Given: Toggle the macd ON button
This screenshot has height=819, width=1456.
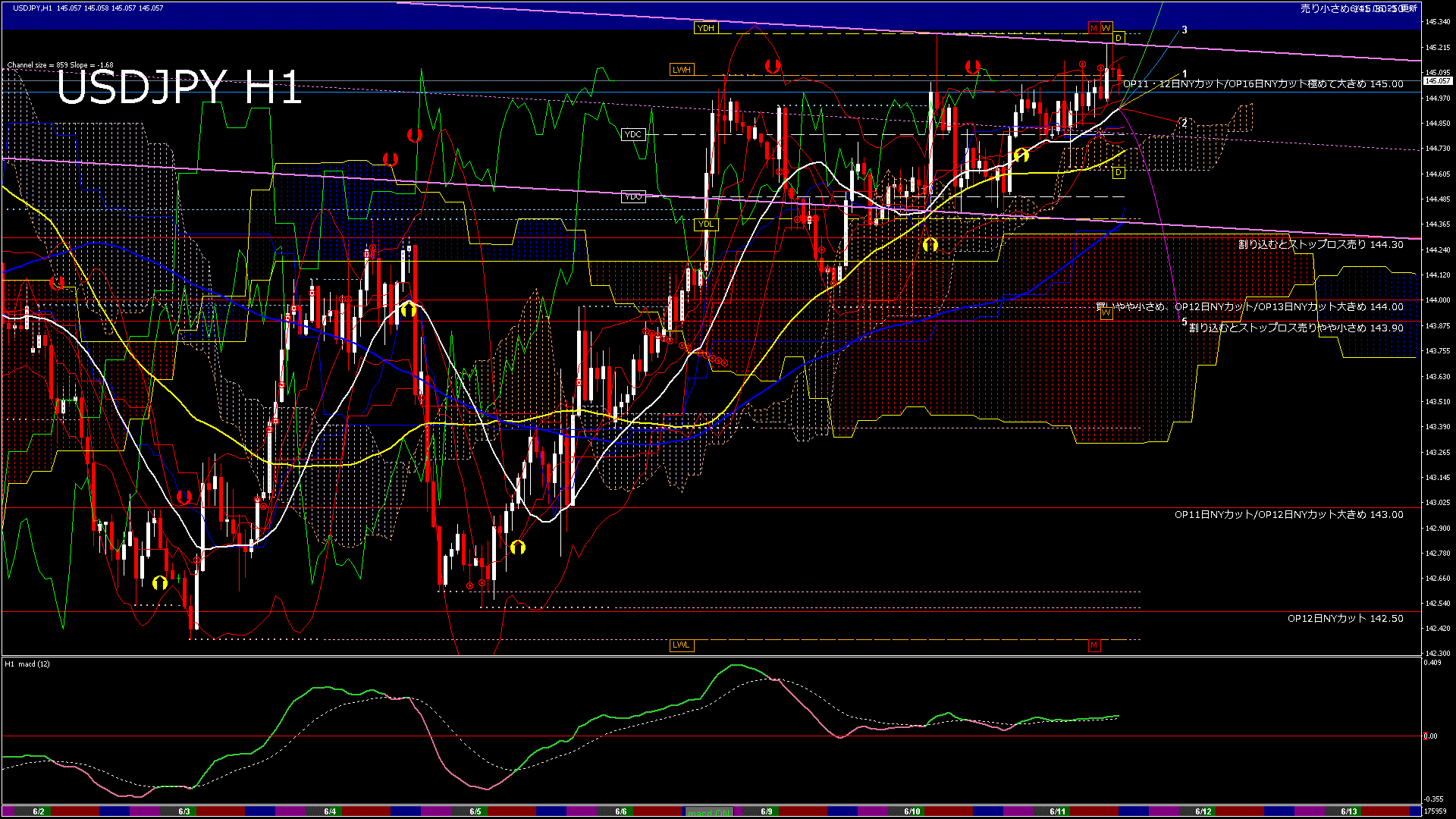Looking at the screenshot, I should 709,811.
